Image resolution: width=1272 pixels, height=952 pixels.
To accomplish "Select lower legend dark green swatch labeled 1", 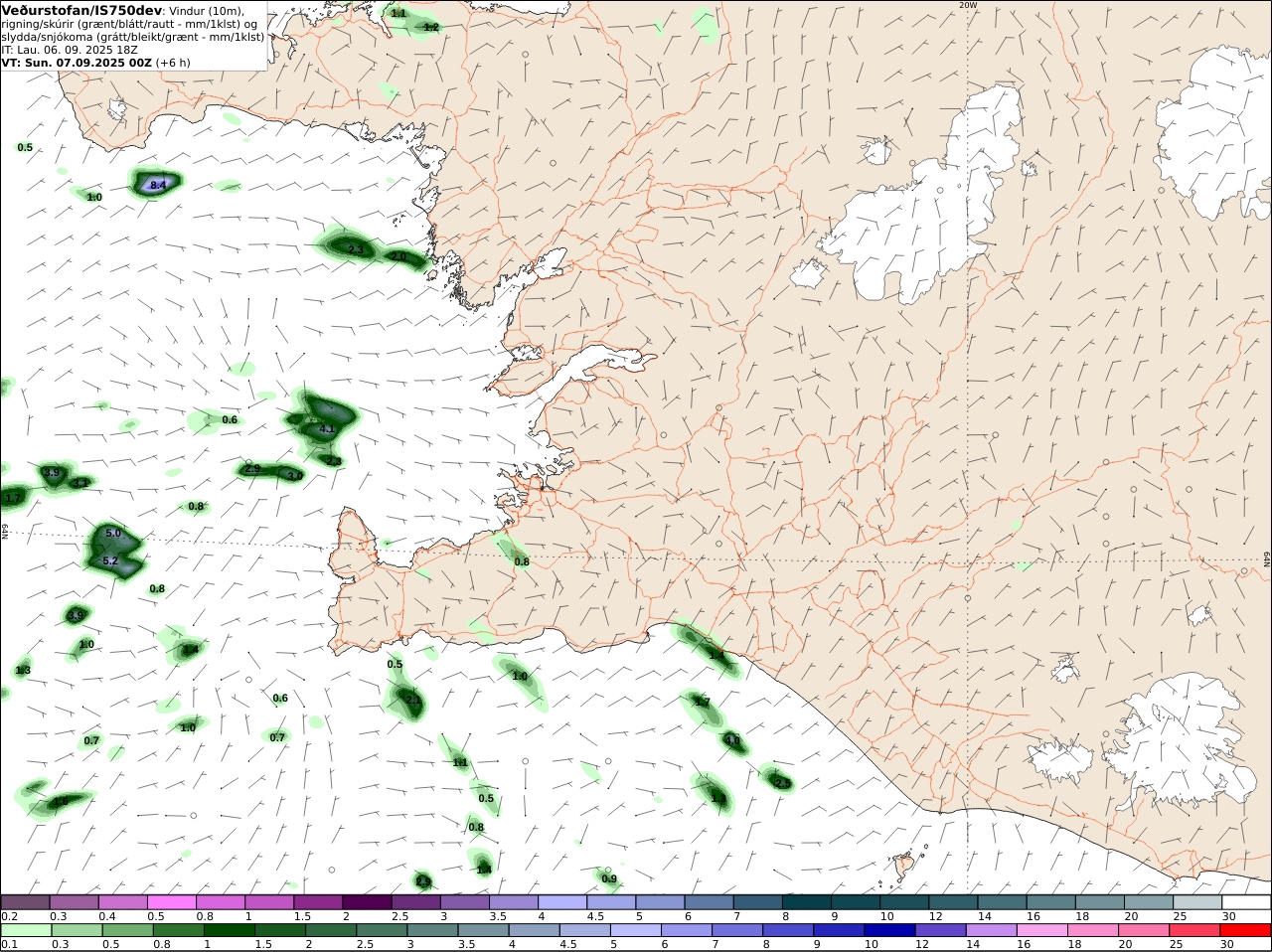I will [229, 930].
